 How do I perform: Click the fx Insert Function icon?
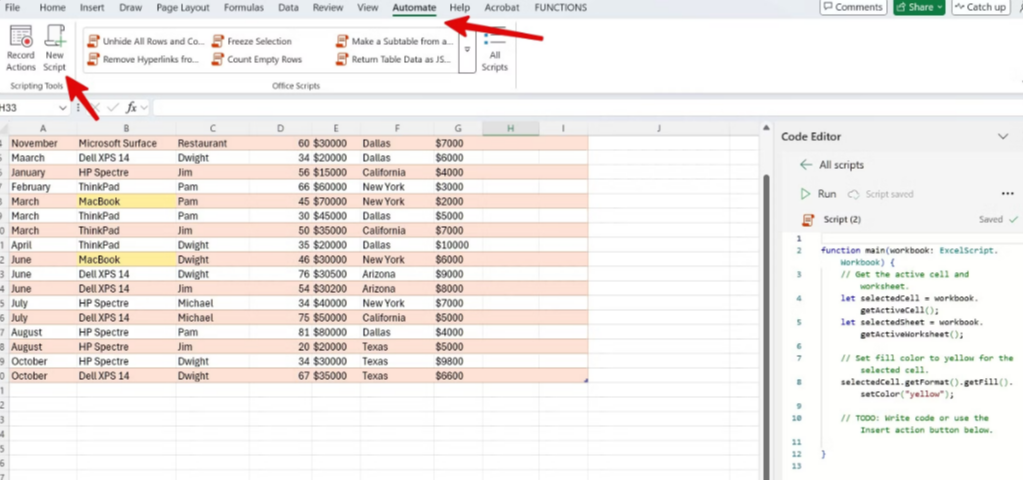(131, 108)
